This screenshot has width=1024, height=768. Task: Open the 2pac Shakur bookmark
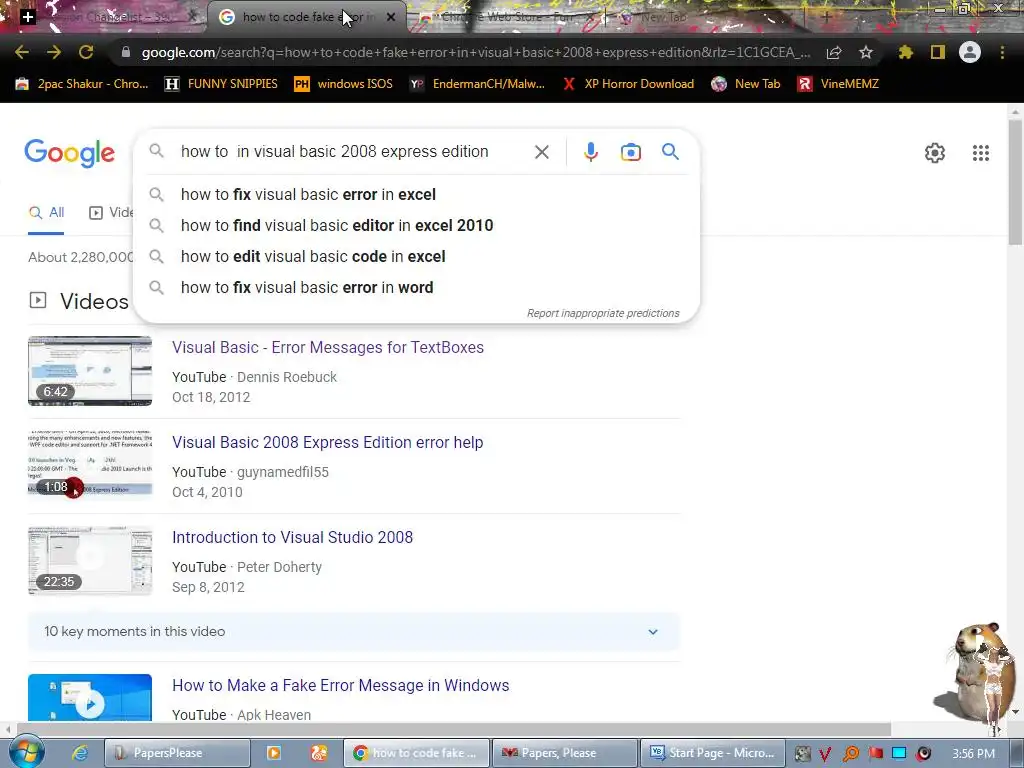(x=82, y=84)
